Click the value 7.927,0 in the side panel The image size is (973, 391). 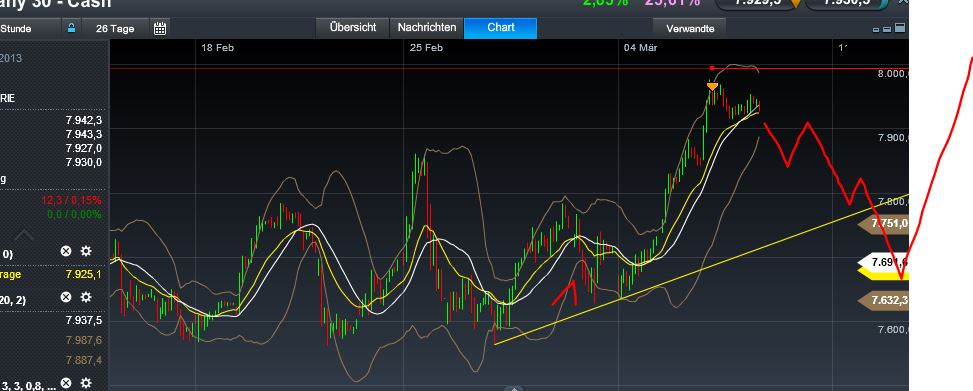[84, 148]
